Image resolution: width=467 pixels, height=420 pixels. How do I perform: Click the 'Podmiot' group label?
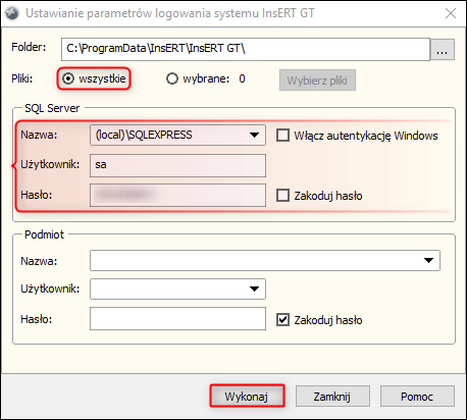pyautogui.click(x=44, y=234)
